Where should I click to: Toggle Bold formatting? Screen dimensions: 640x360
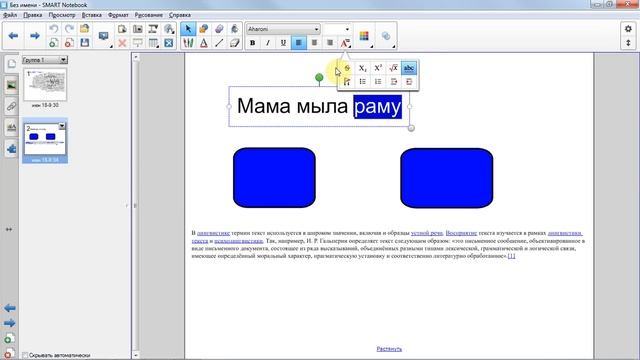[x=253, y=43]
